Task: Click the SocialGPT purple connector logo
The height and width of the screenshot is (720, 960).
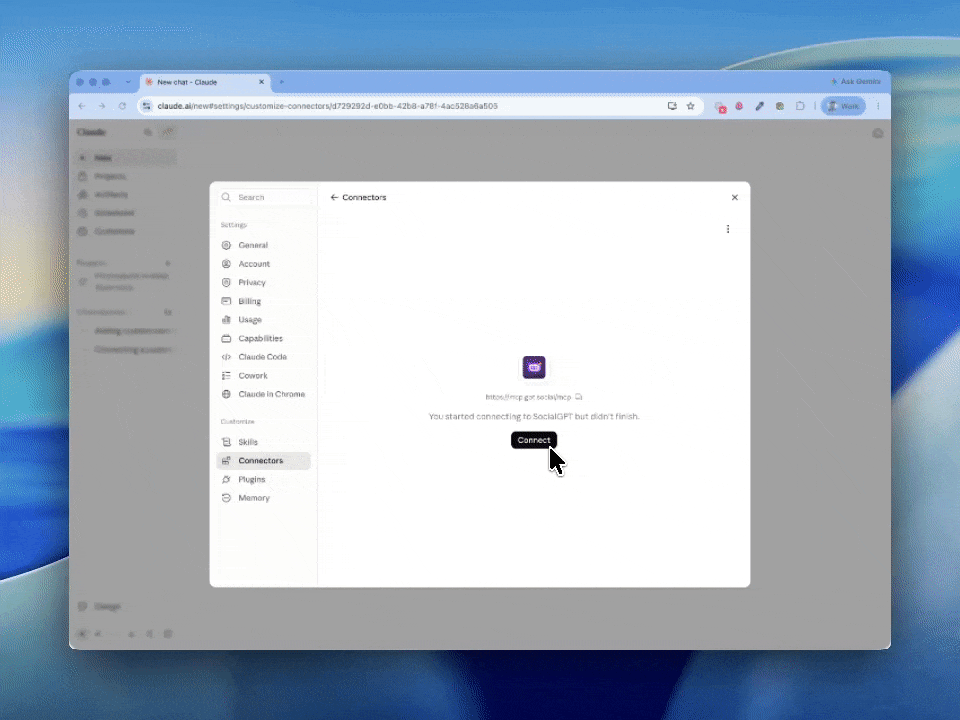Action: [x=534, y=367]
